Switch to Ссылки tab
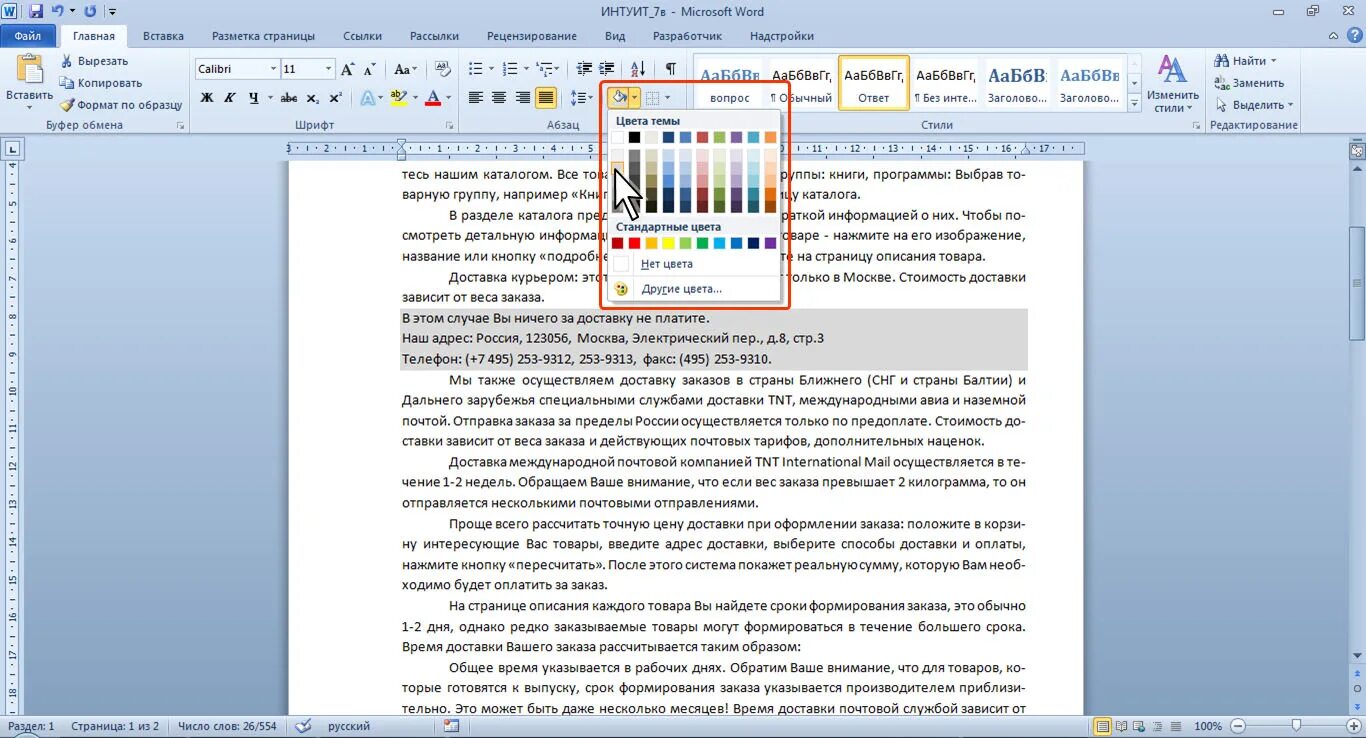1366x738 pixels. [363, 36]
